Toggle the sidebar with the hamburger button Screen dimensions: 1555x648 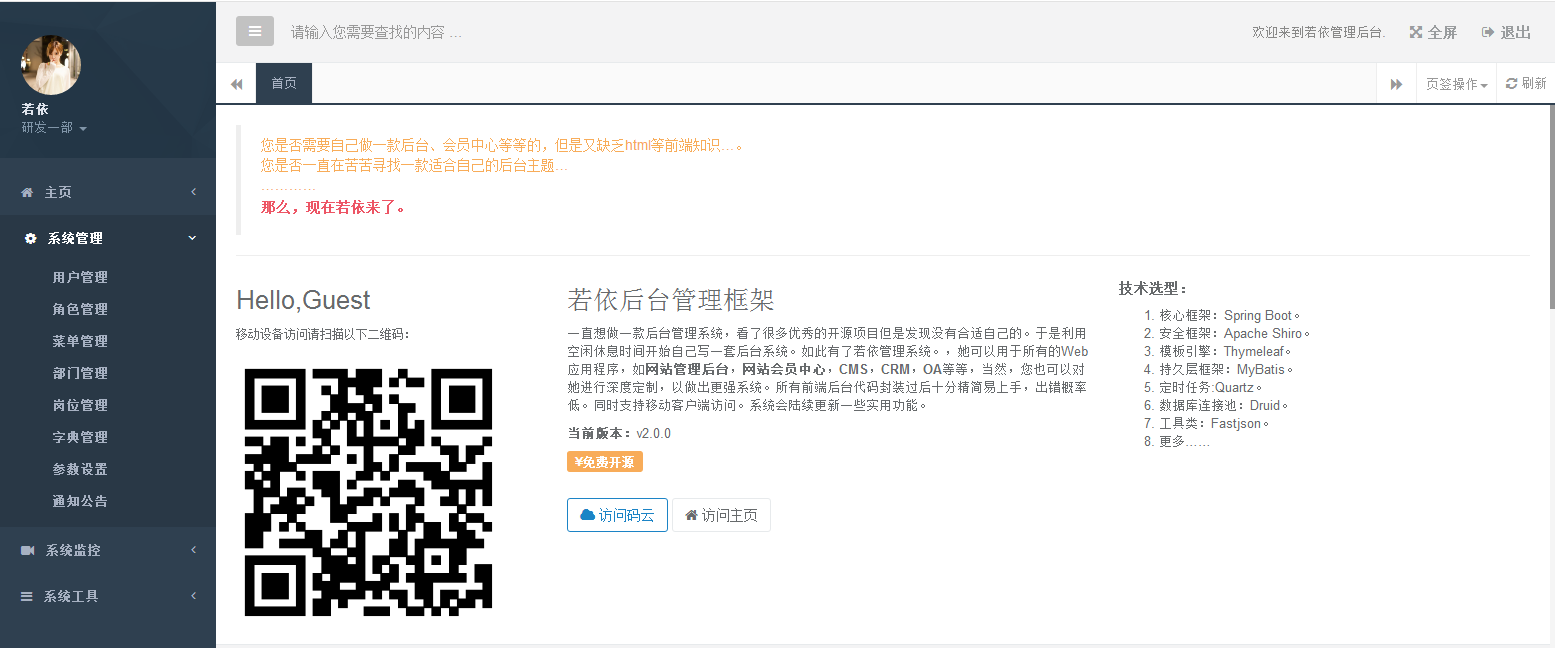click(x=255, y=31)
